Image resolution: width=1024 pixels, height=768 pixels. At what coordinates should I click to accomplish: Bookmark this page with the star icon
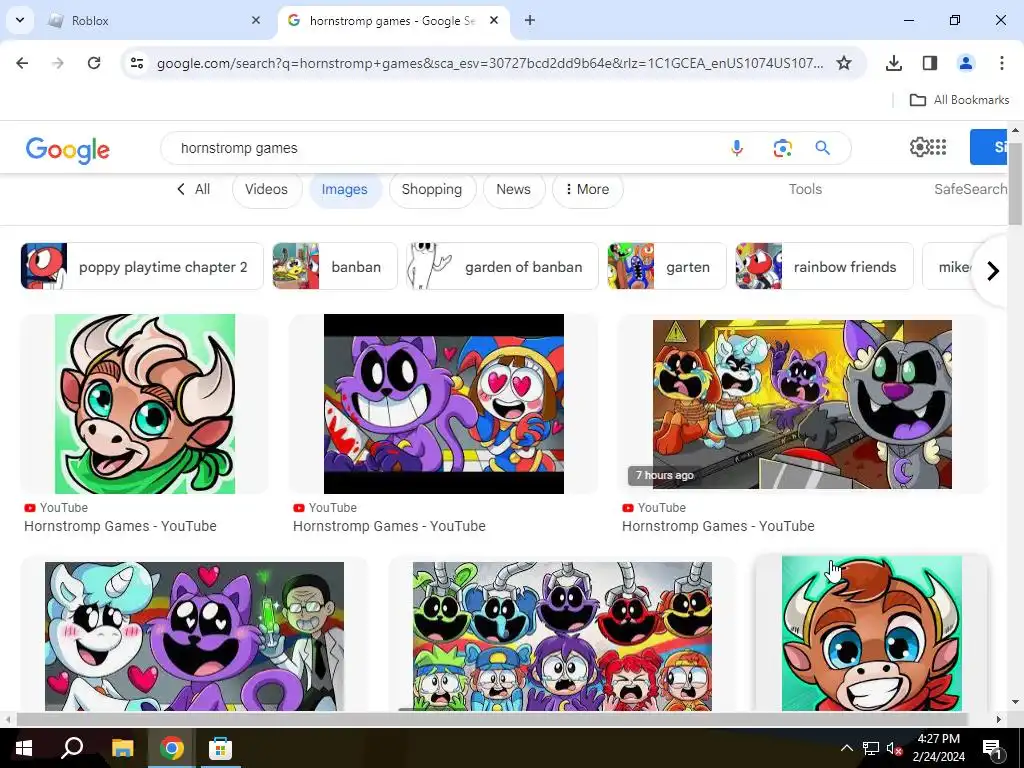pos(844,63)
